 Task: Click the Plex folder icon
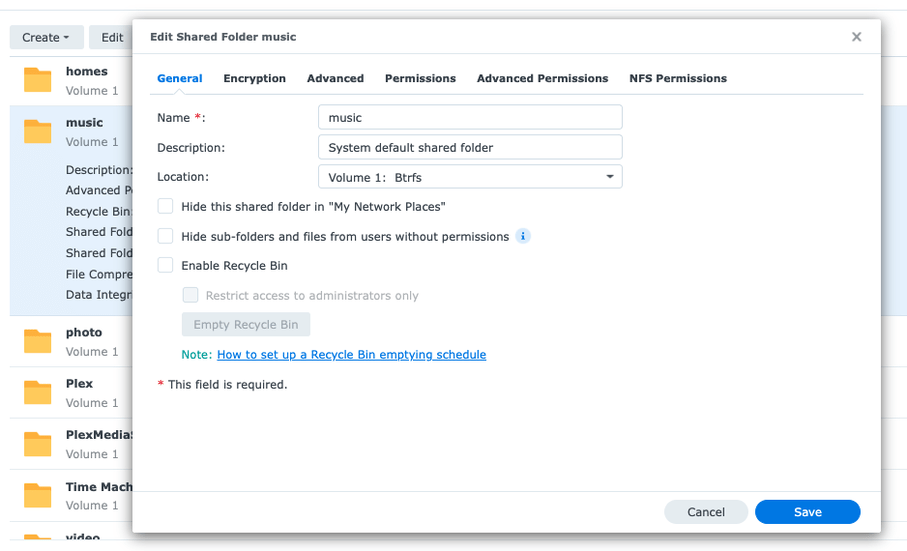[x=38, y=392]
